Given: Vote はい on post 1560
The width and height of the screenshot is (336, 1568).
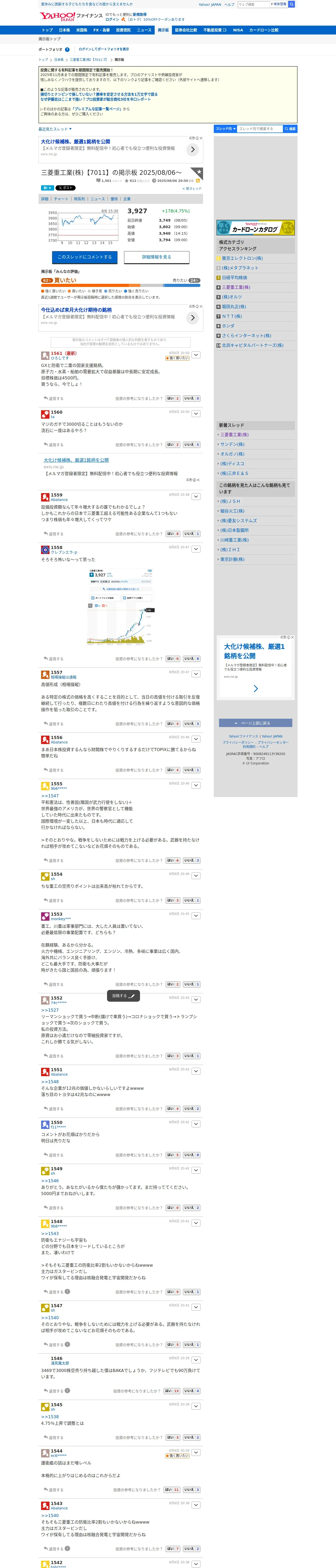Looking at the screenshot, I should [173, 445].
